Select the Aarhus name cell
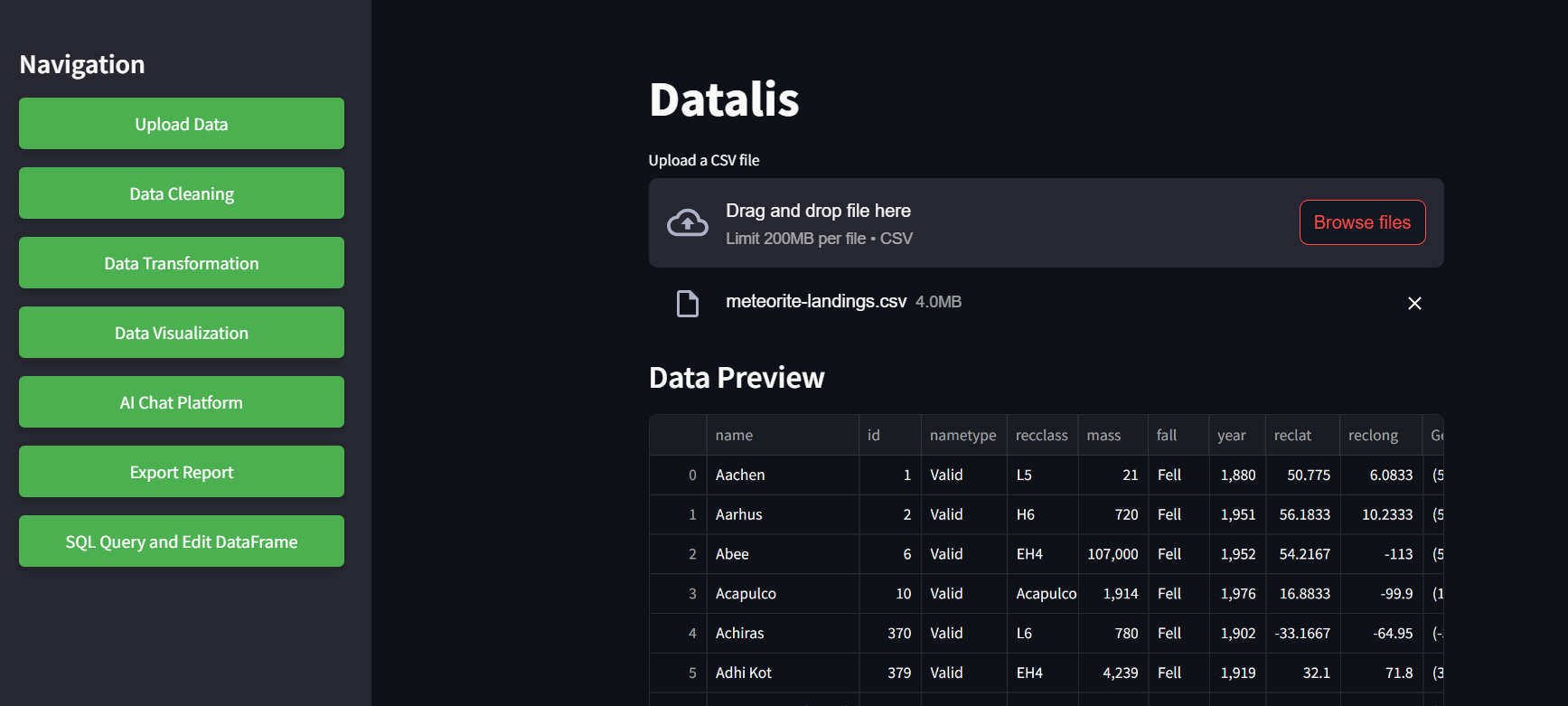The height and width of the screenshot is (706, 1568). [783, 514]
